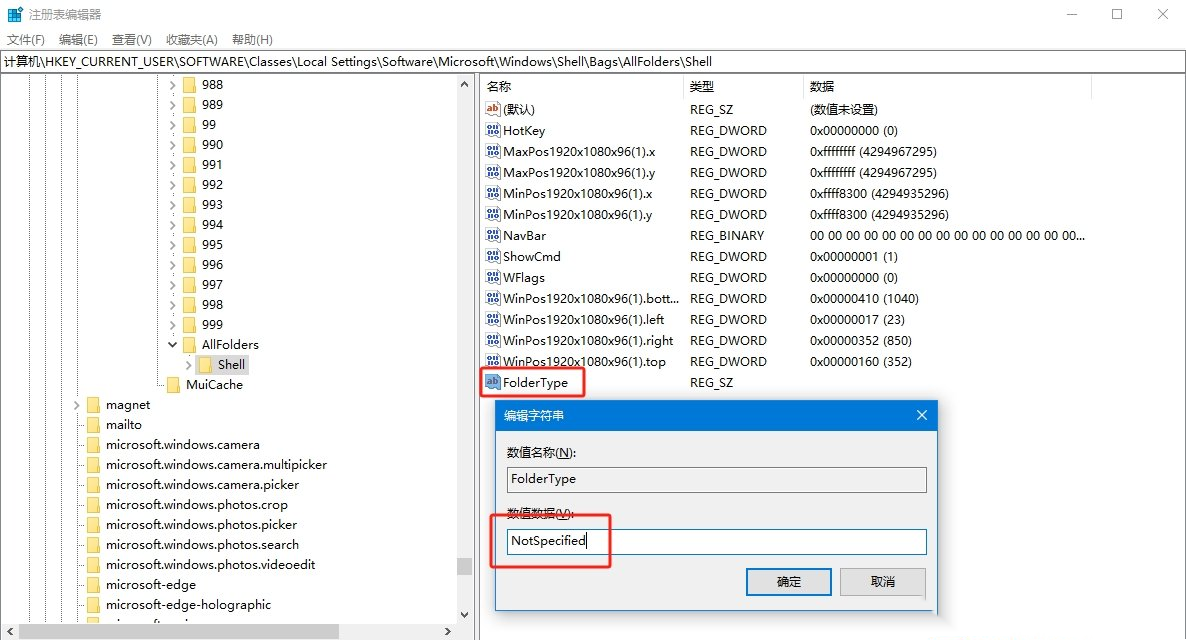Click the HotKey REG_DWORD icon
This screenshot has height=640, width=1186.
(x=492, y=130)
